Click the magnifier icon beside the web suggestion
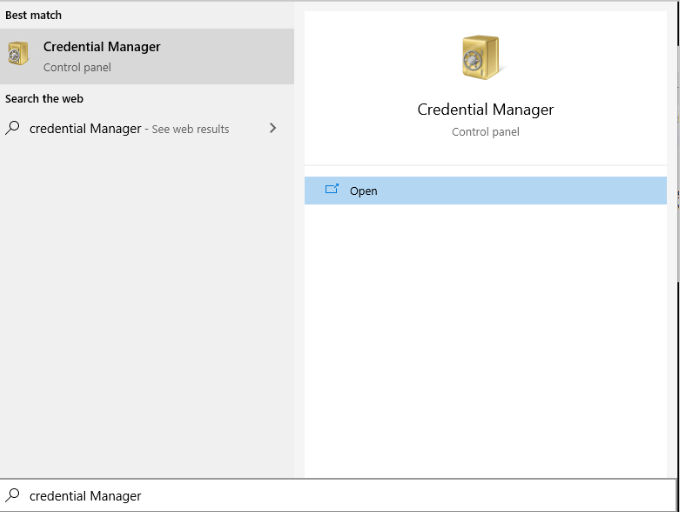 pos(13,128)
